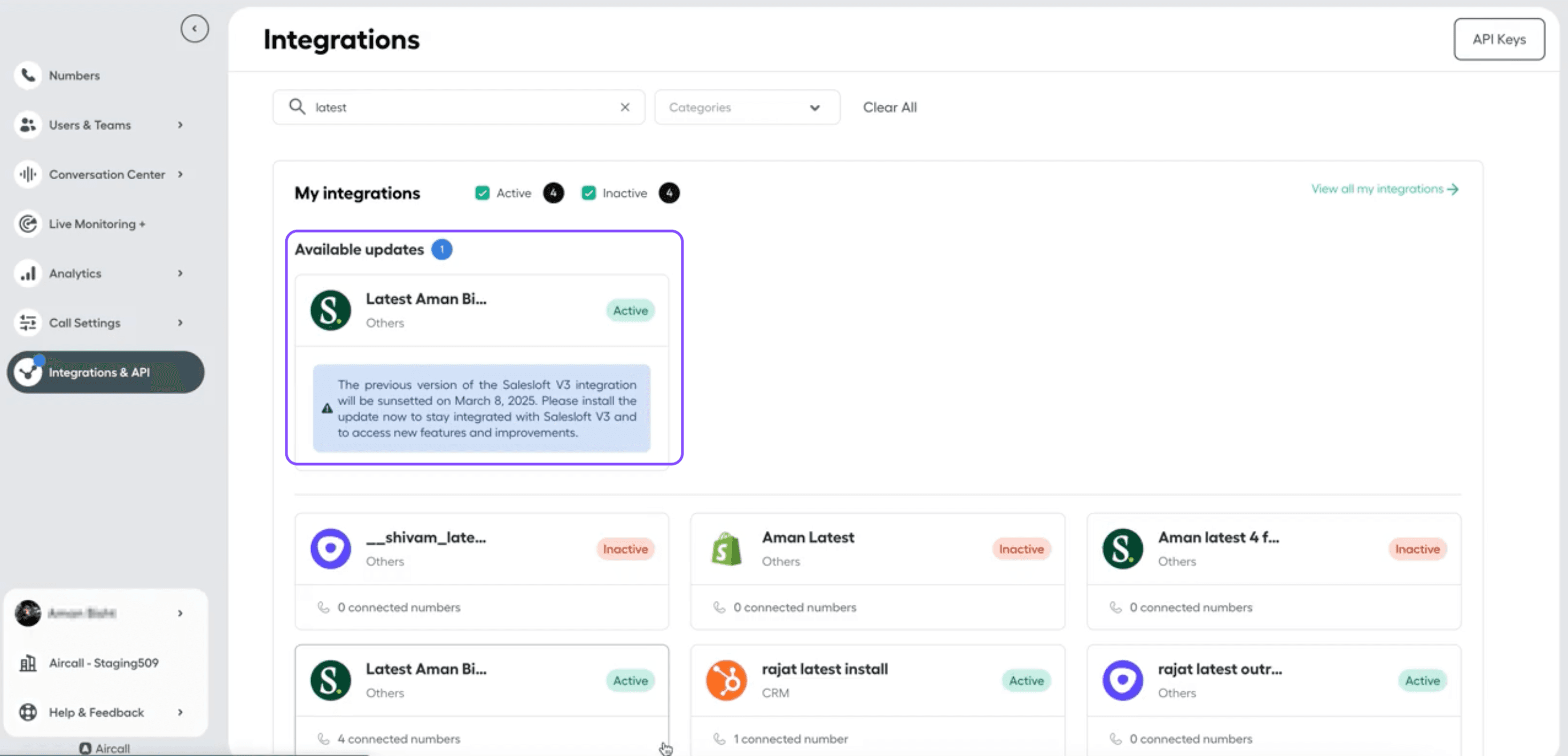Screen dimensions: 1568x756
Task: Click the HubSpot icon on rajat latest install
Action: tap(726, 681)
